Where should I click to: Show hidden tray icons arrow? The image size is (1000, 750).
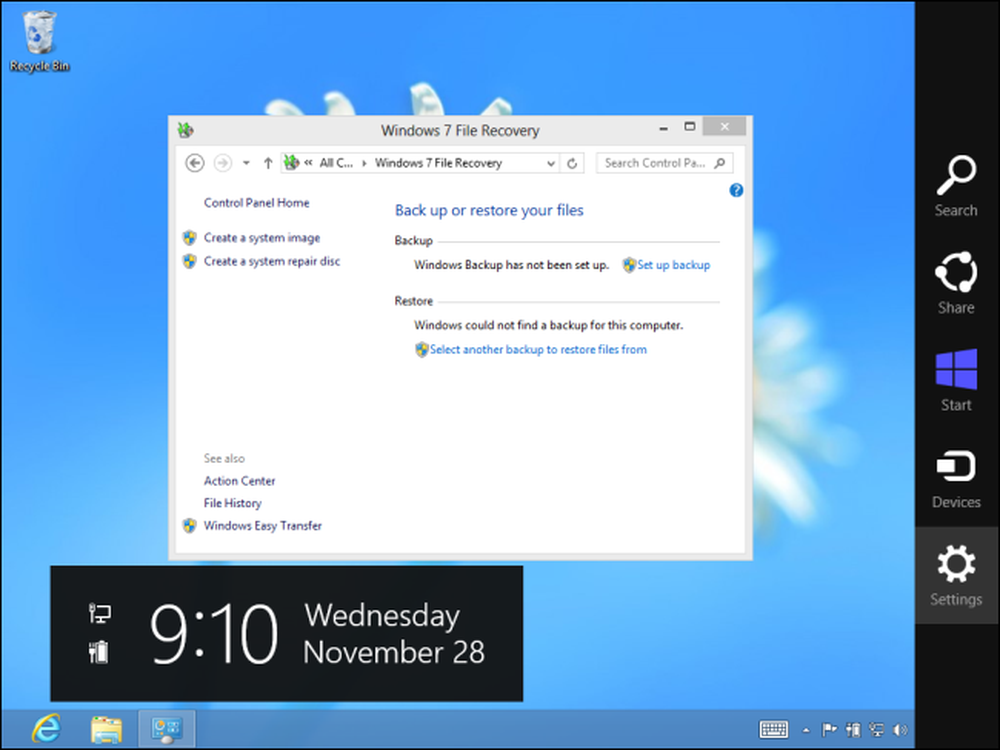click(x=806, y=730)
